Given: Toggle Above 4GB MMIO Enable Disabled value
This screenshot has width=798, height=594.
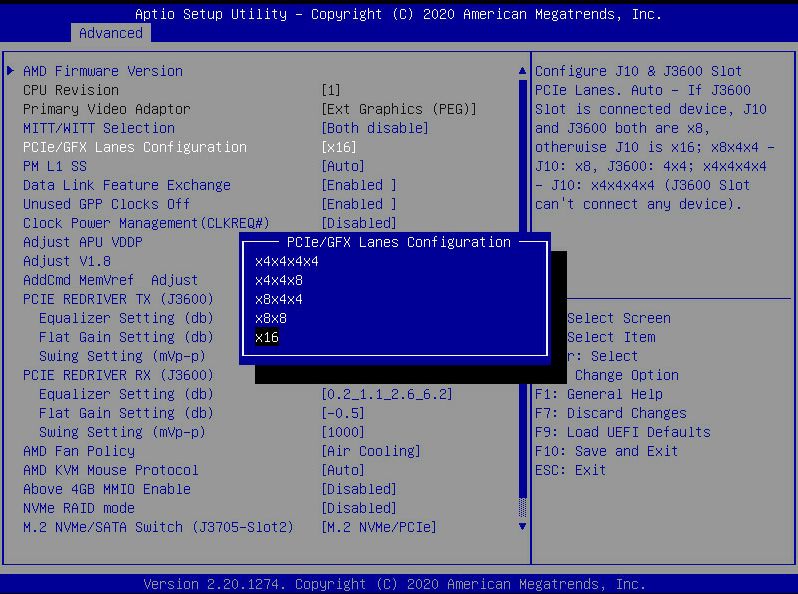Looking at the screenshot, I should click(x=358, y=489).
